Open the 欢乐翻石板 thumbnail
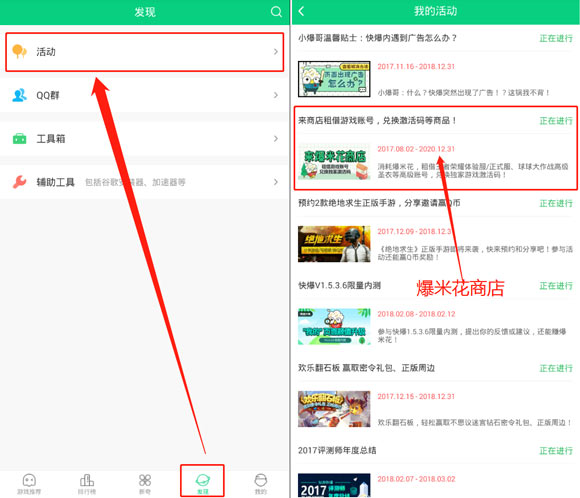This screenshot has height=498, width=580. point(334,409)
